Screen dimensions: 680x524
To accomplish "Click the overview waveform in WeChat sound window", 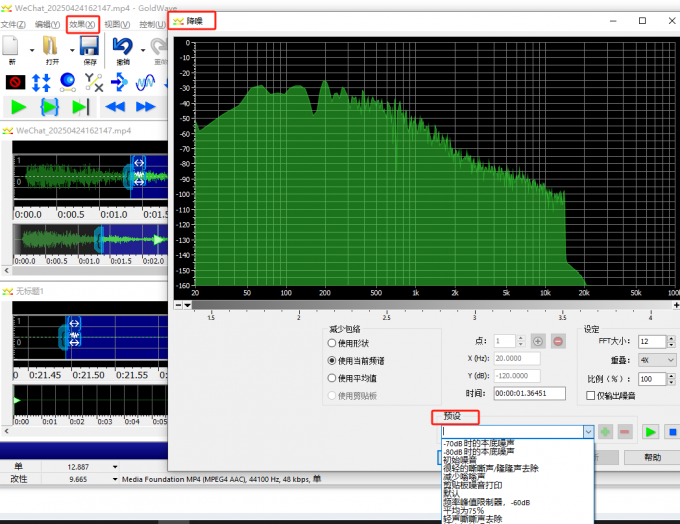I will [x=90, y=239].
